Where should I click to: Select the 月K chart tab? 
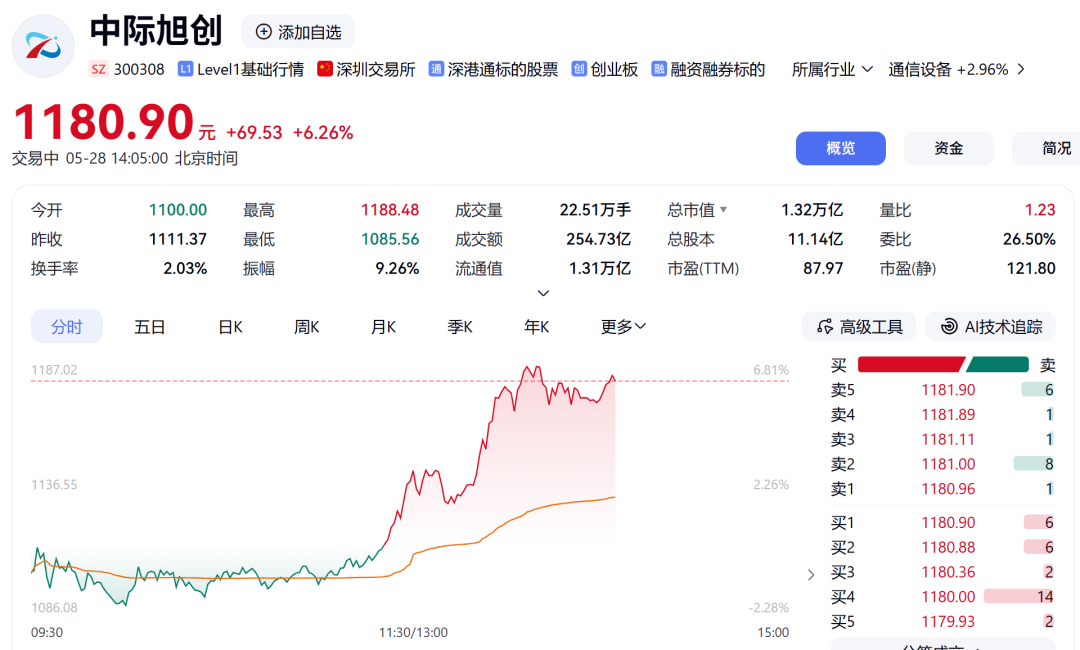tap(383, 326)
